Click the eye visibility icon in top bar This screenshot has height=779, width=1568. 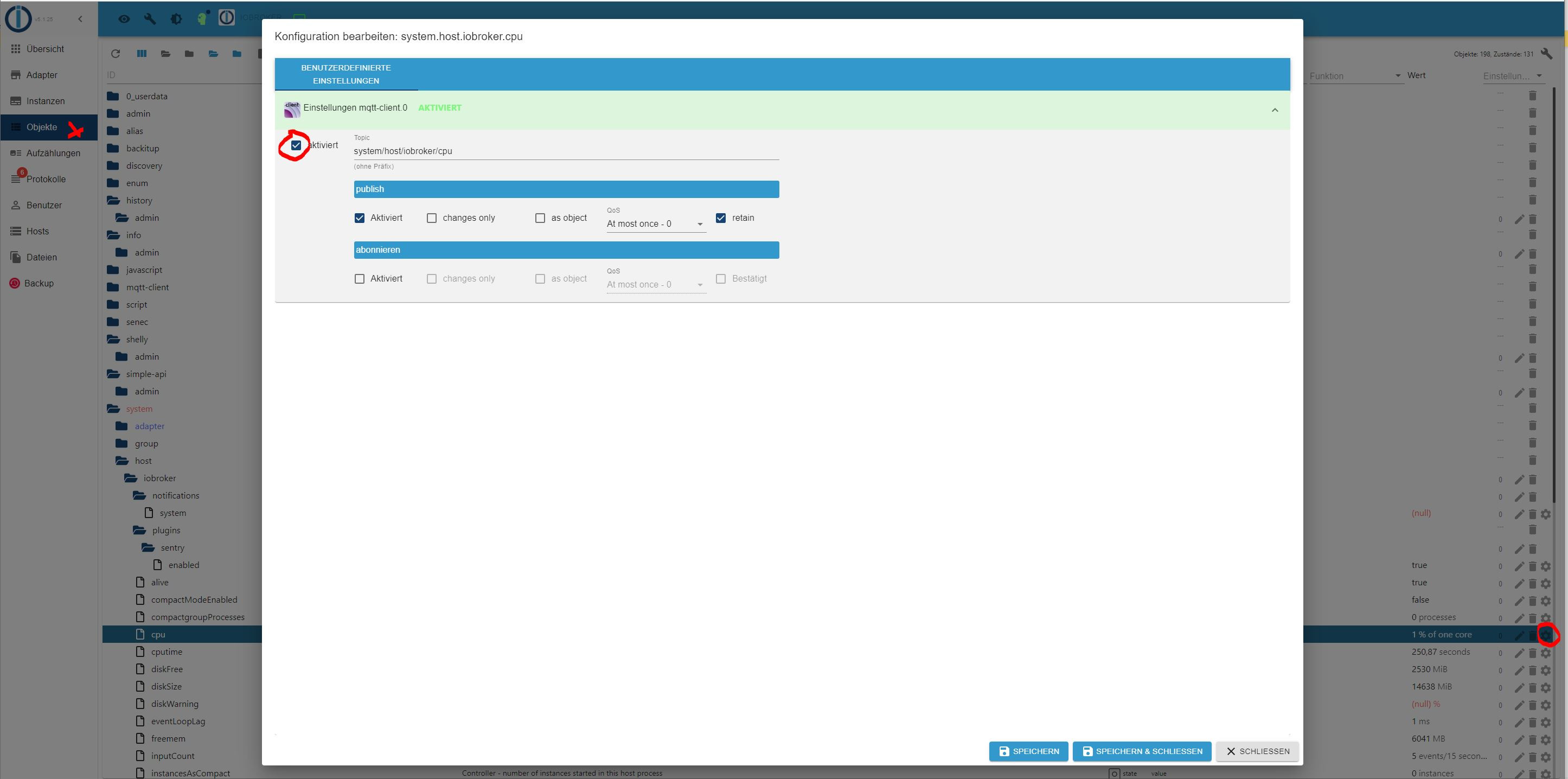tap(124, 19)
